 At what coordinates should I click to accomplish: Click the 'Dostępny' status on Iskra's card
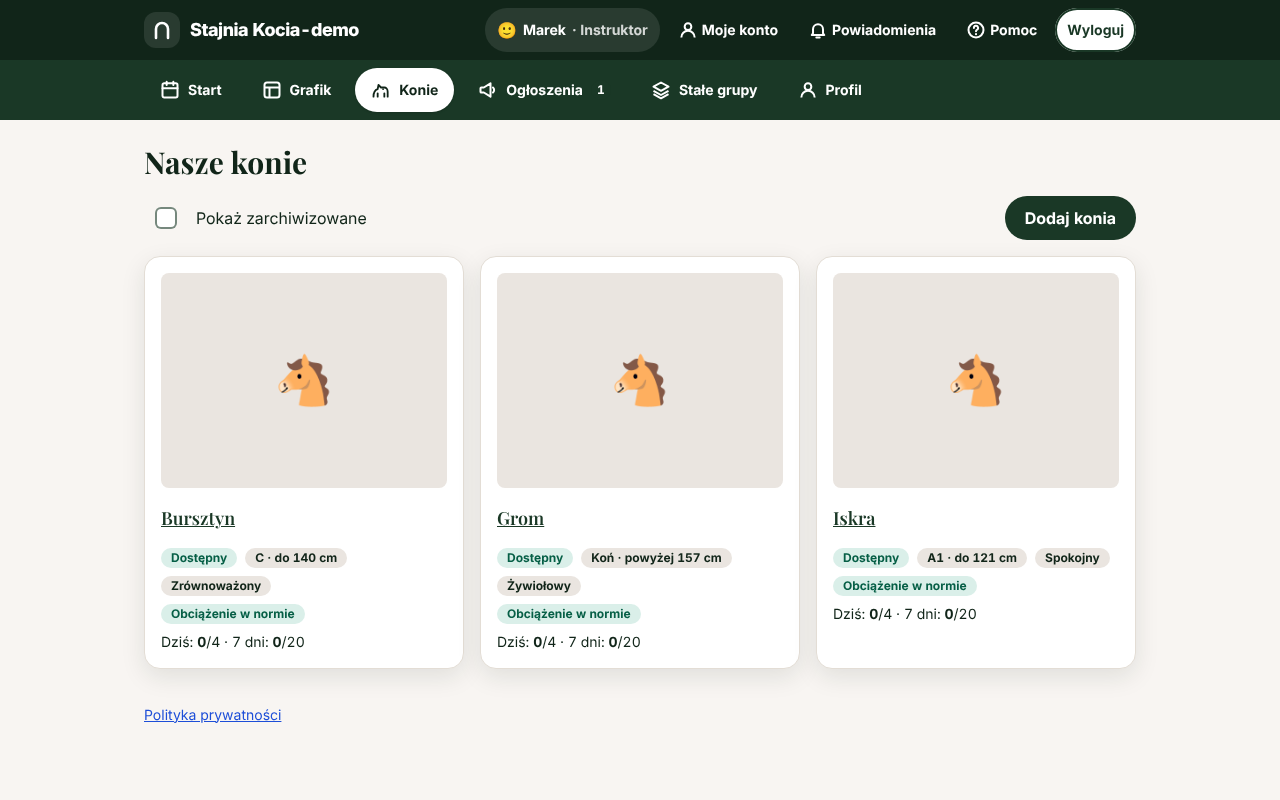point(871,558)
